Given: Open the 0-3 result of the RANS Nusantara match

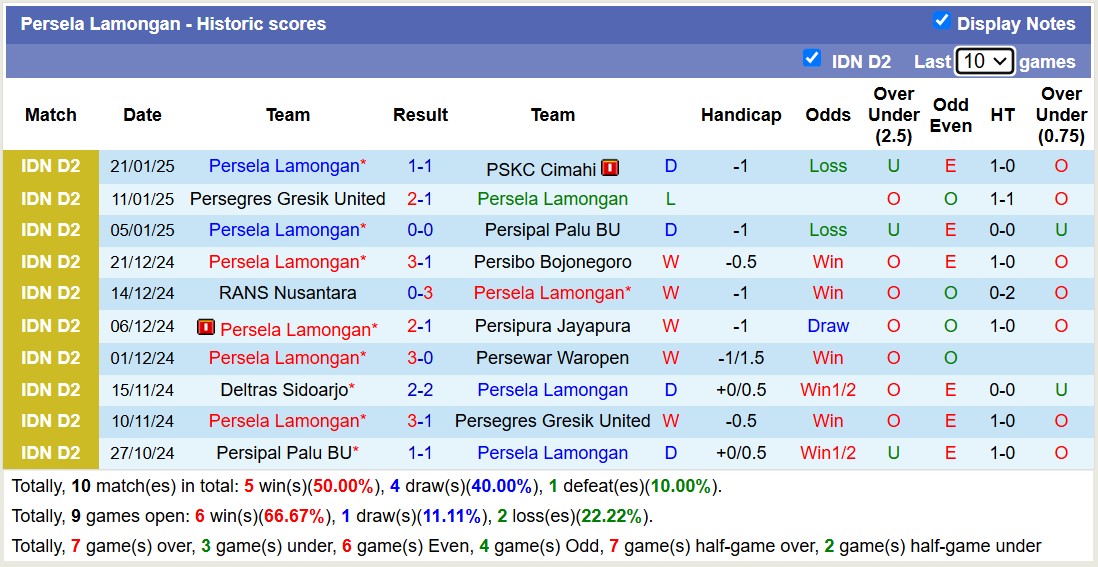Looking at the screenshot, I should tap(420, 294).
